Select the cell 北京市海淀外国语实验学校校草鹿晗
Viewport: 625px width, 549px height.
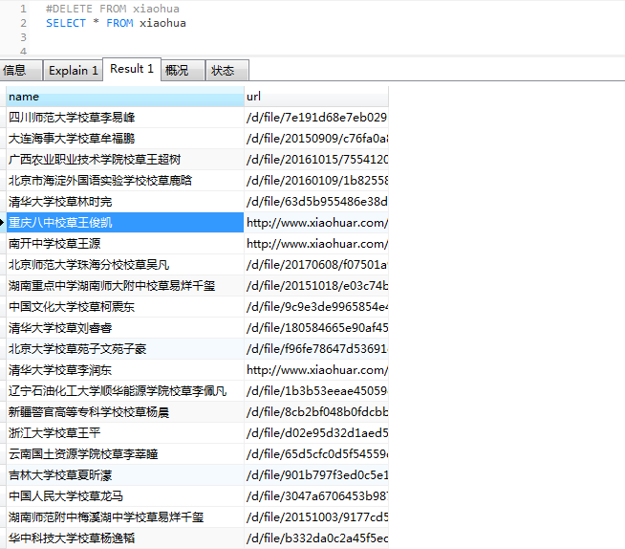click(125, 181)
